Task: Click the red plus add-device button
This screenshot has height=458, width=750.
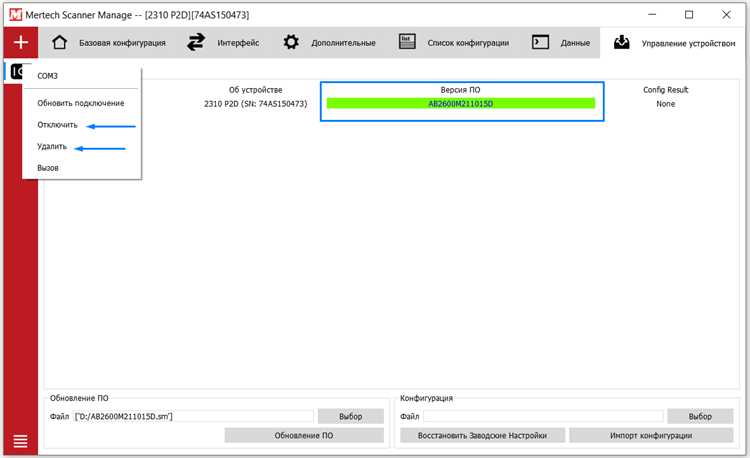Action: (21, 43)
